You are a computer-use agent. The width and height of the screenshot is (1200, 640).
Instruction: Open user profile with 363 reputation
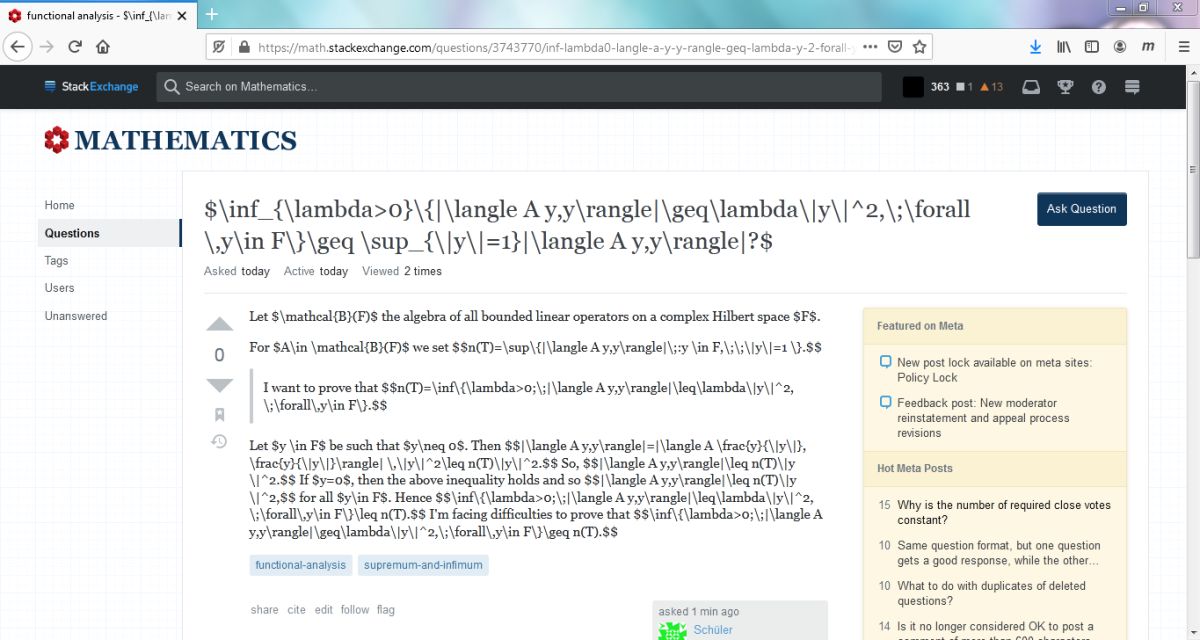pyautogui.click(x=952, y=87)
